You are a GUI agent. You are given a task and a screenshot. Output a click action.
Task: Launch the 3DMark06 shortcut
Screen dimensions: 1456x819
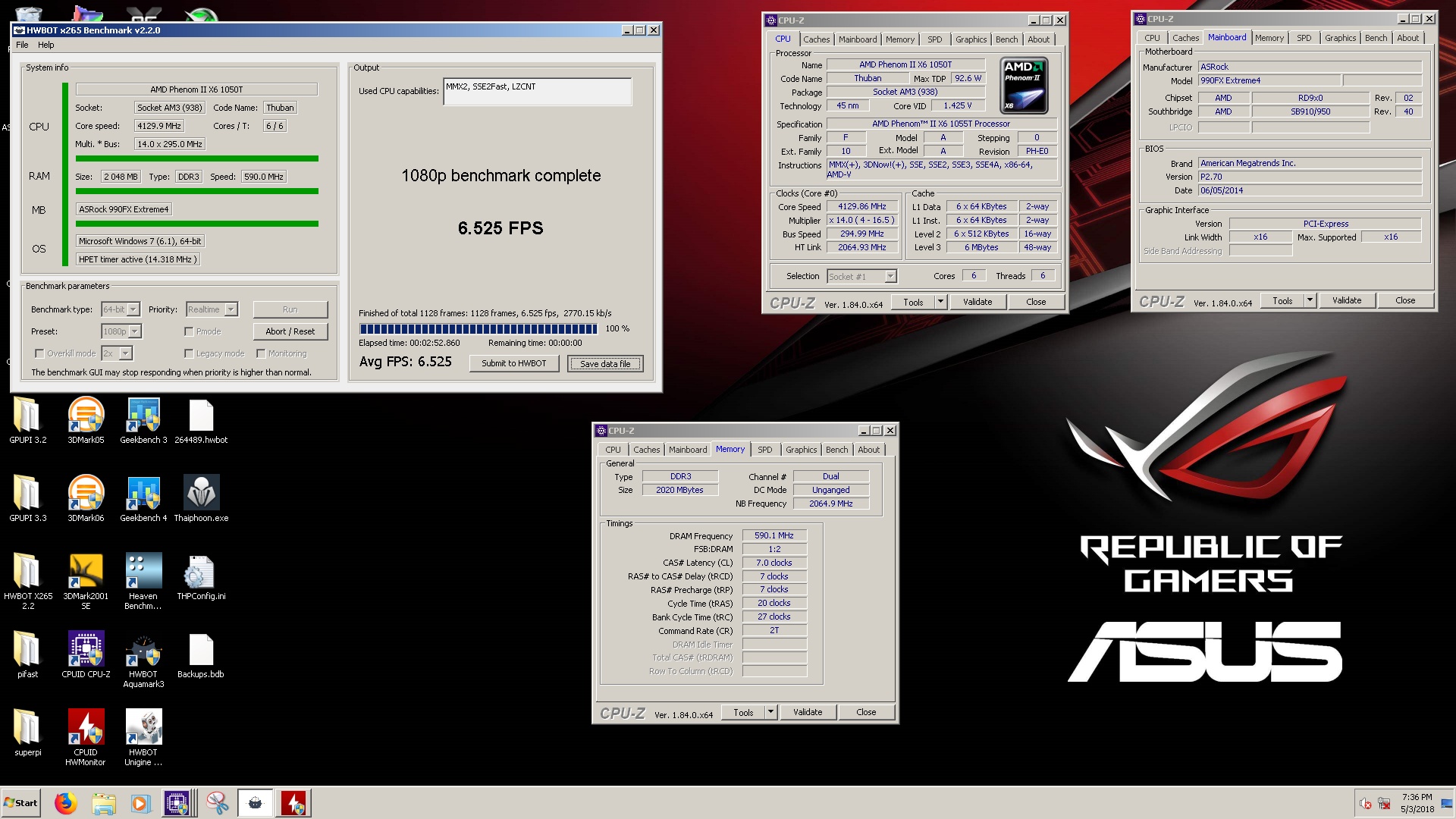pyautogui.click(x=86, y=497)
